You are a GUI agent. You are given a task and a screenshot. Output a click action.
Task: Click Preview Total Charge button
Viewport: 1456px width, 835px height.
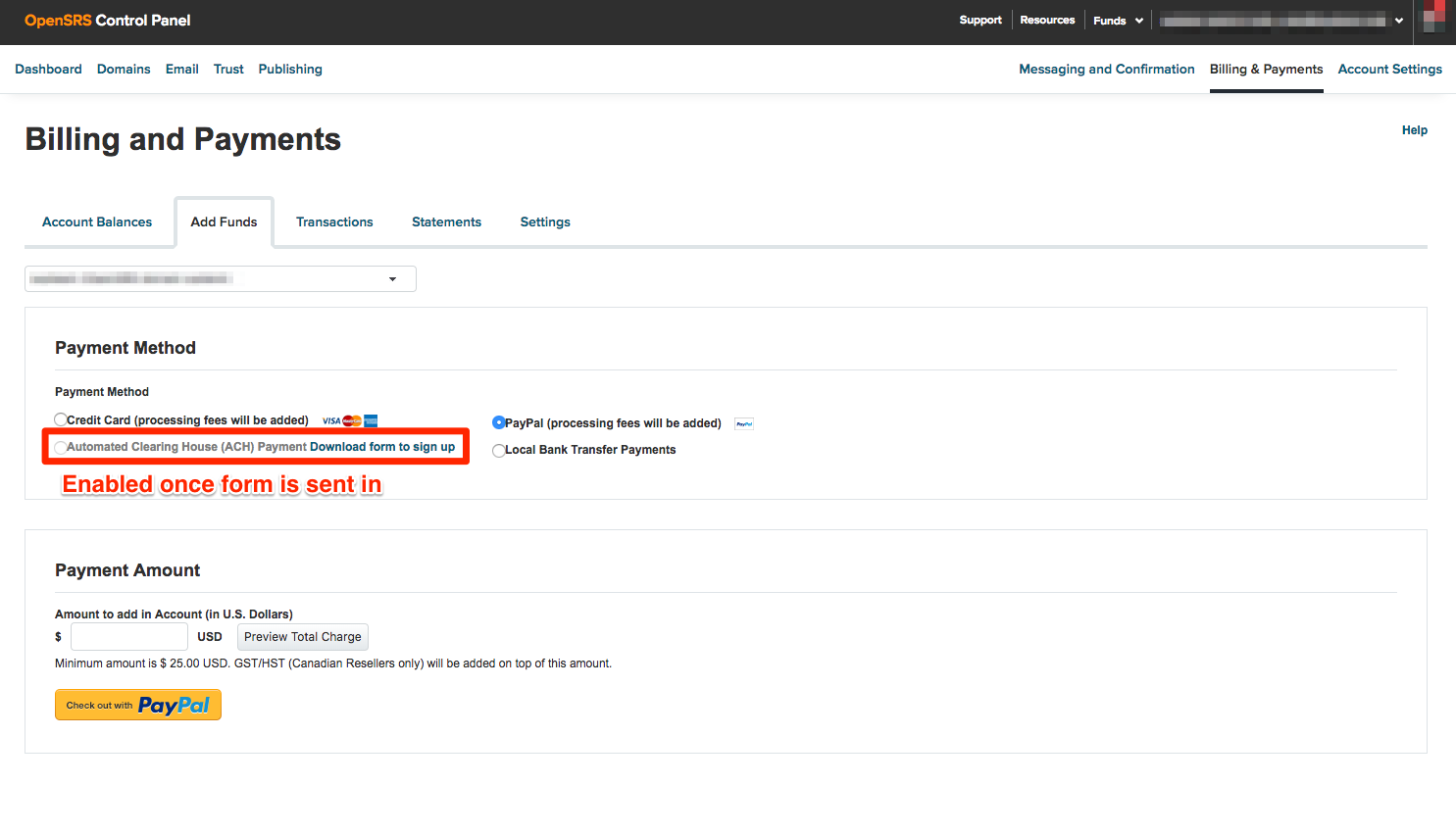coord(303,637)
